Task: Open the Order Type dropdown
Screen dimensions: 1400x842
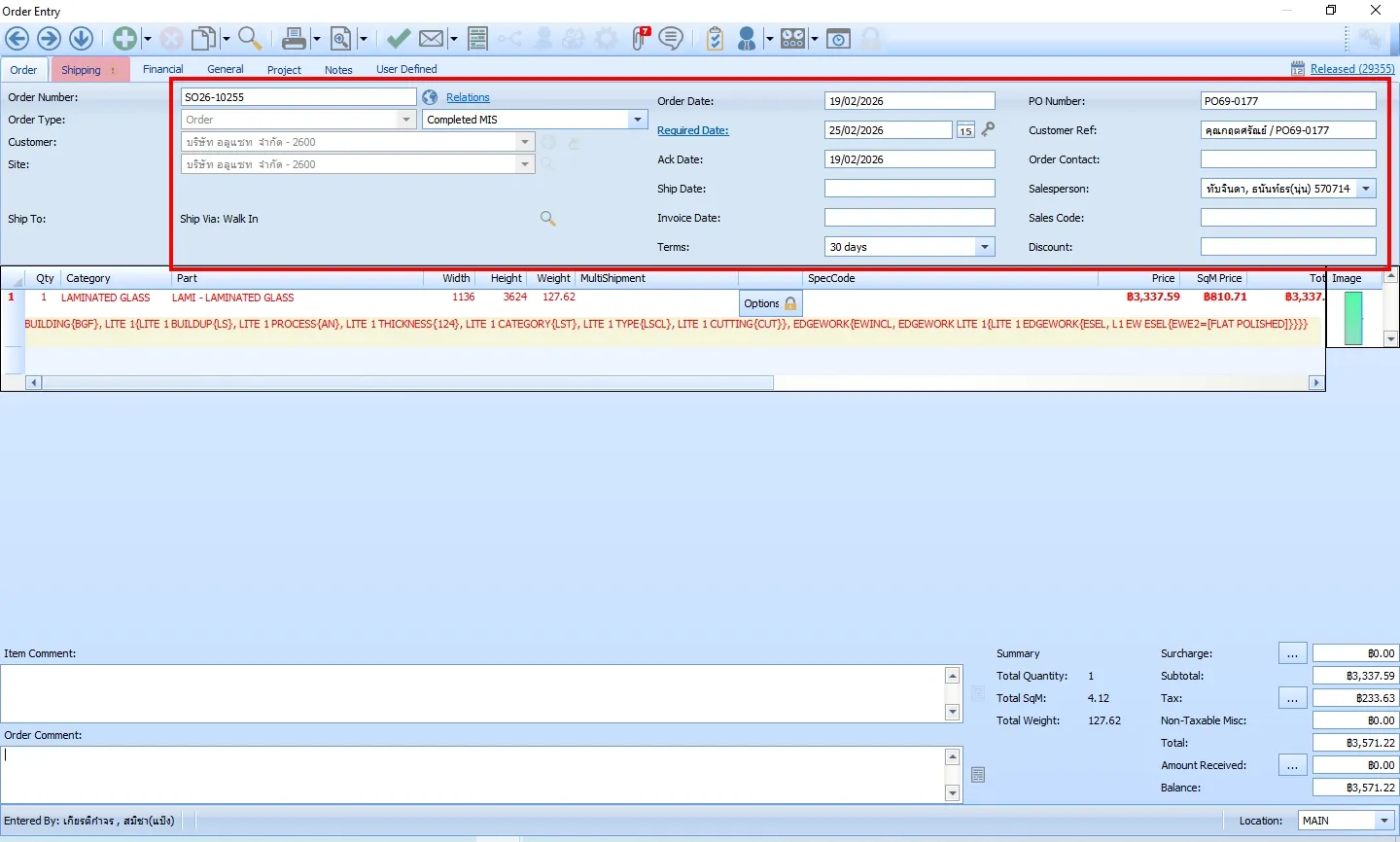Action: tap(407, 120)
